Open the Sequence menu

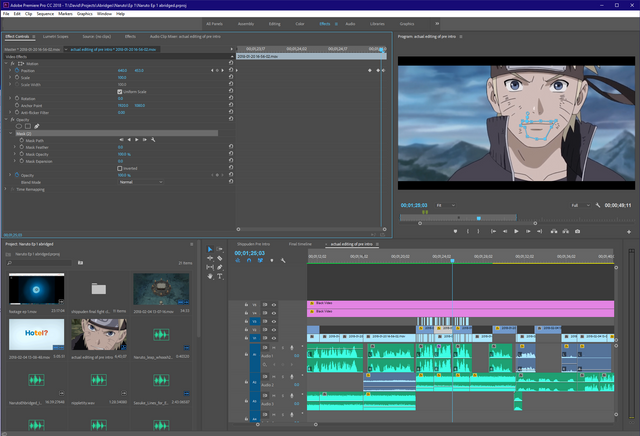45,13
